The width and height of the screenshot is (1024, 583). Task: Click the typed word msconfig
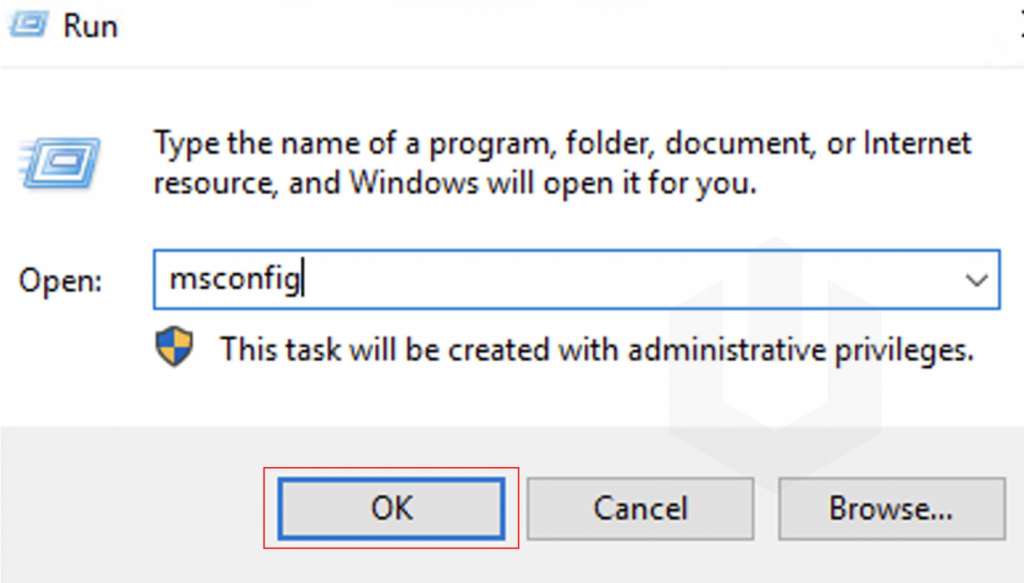coord(234,281)
